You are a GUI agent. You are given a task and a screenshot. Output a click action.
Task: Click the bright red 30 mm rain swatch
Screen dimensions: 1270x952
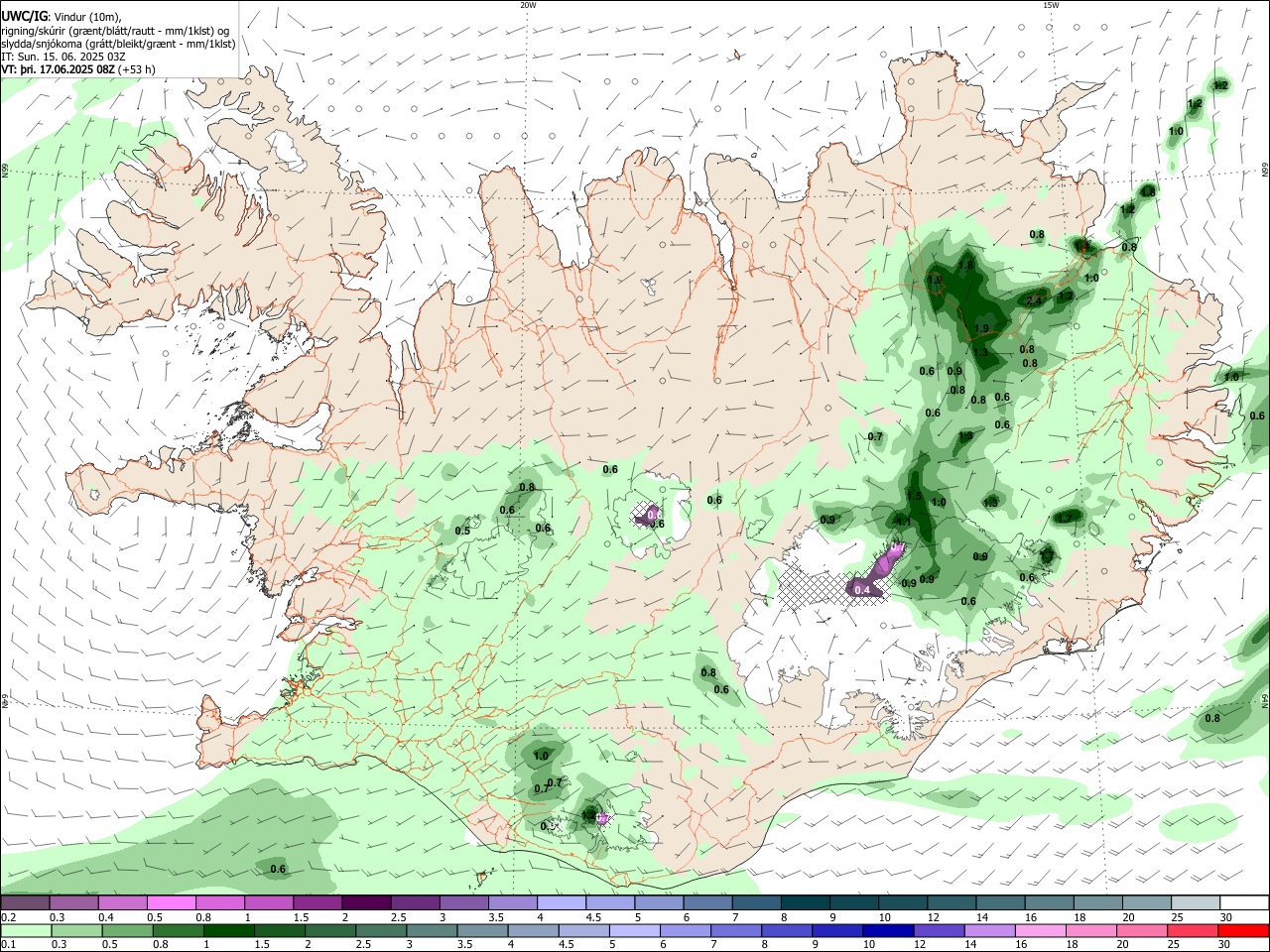pos(1245,930)
